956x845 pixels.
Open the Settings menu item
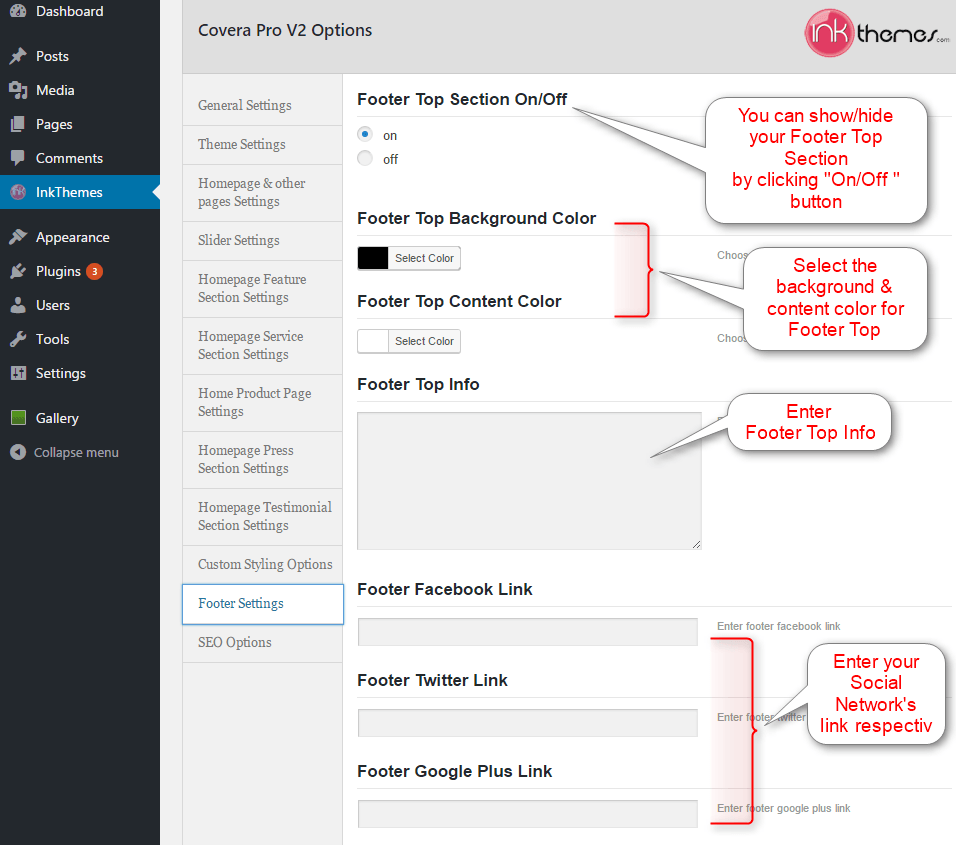tap(80, 373)
